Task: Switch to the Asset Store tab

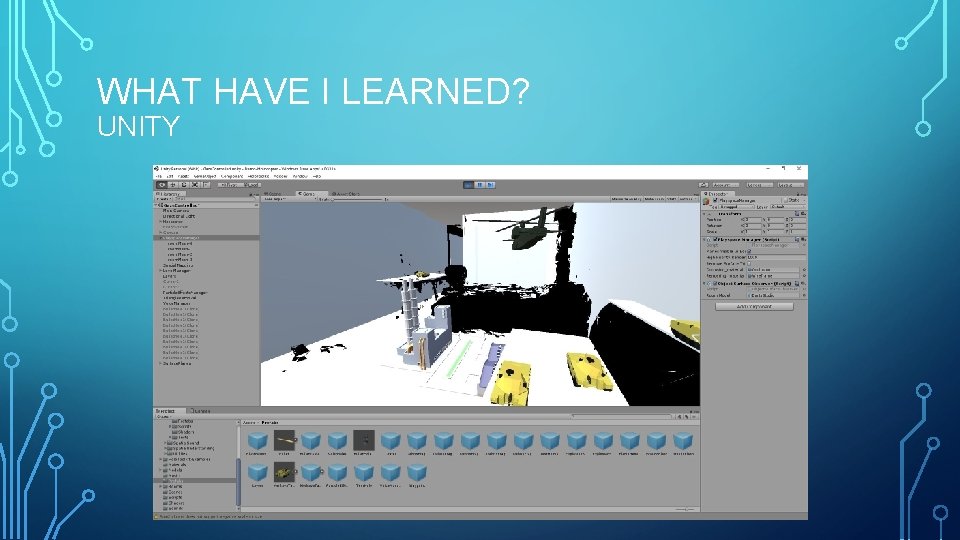Action: click(346, 193)
